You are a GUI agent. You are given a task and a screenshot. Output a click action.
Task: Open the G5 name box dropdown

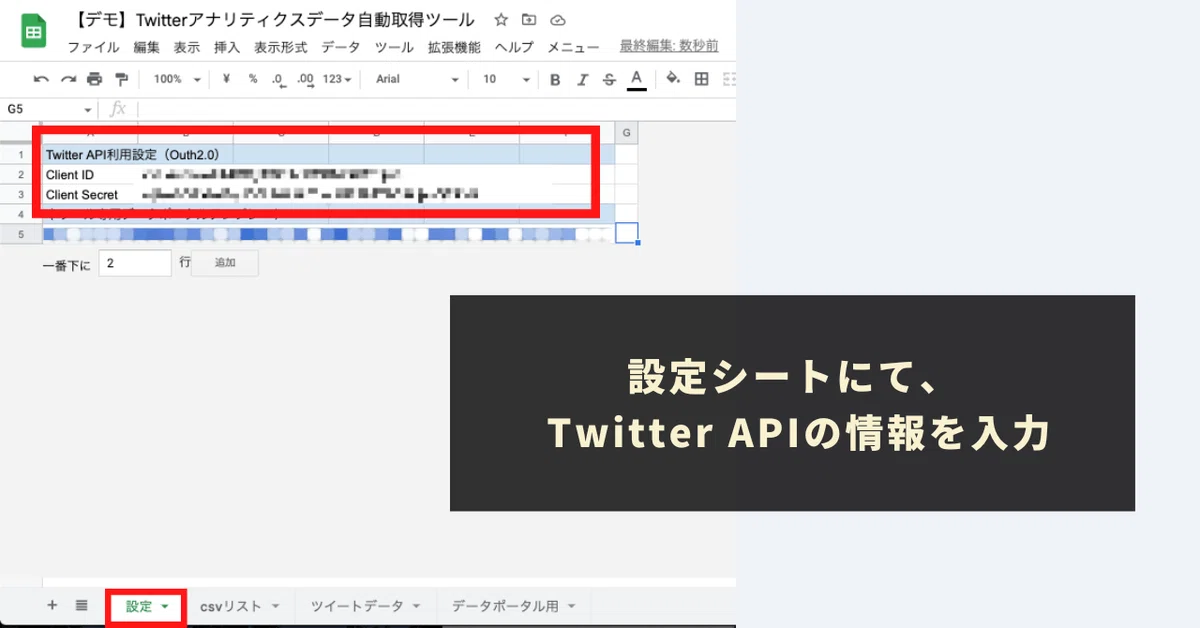click(88, 109)
